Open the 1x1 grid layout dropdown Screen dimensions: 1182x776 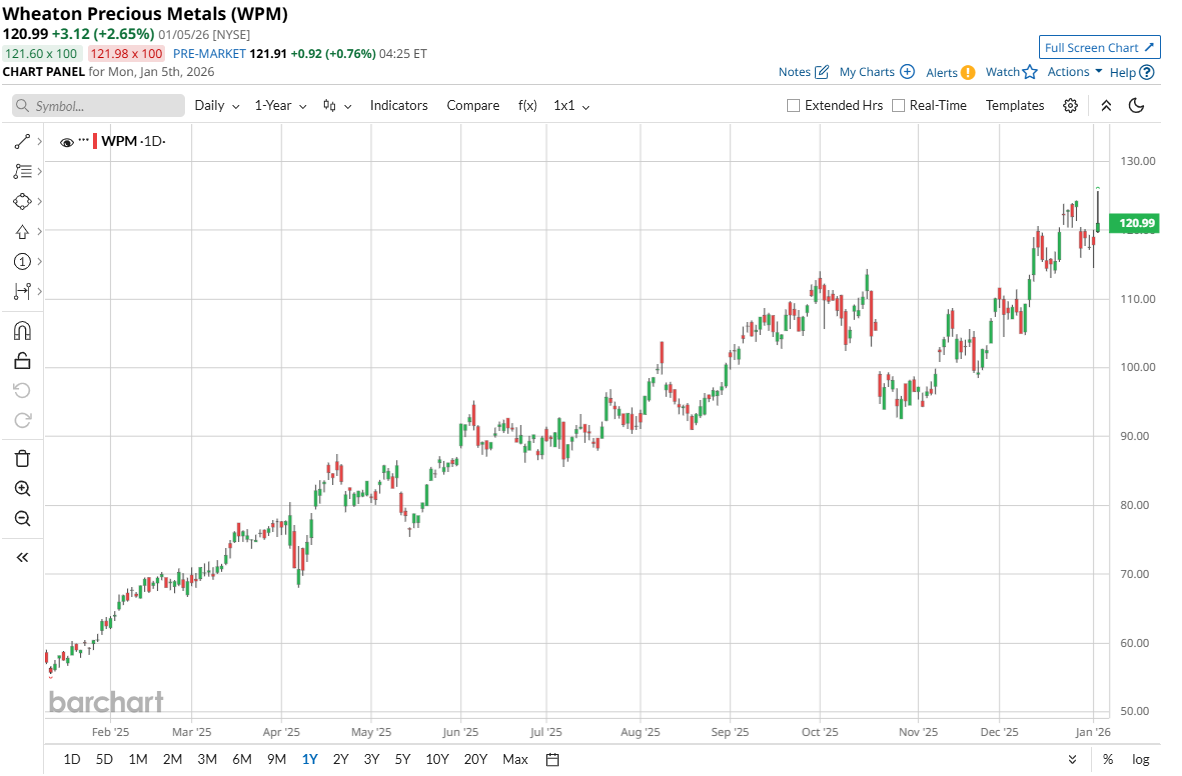pyautogui.click(x=571, y=105)
